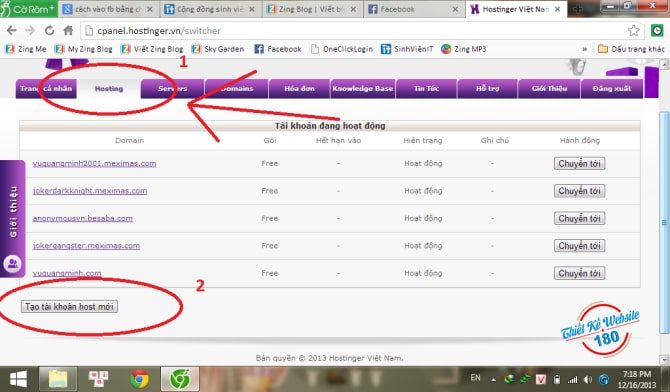Click Chuyển tới for anonymousvn.besaba.com
The height and width of the screenshot is (392, 670).
[579, 218]
